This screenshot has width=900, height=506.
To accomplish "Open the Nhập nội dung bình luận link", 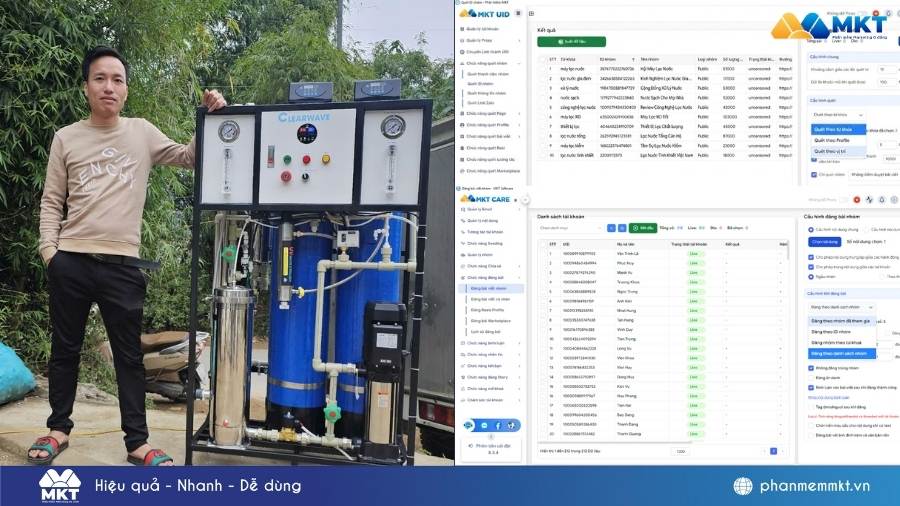I will [x=828, y=397].
